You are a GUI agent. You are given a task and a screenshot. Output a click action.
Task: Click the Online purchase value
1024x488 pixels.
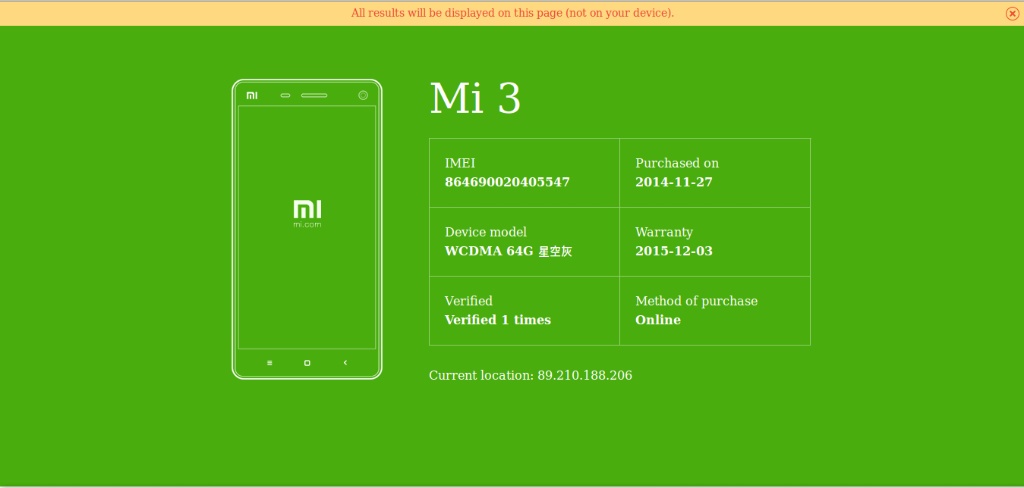[x=658, y=320]
